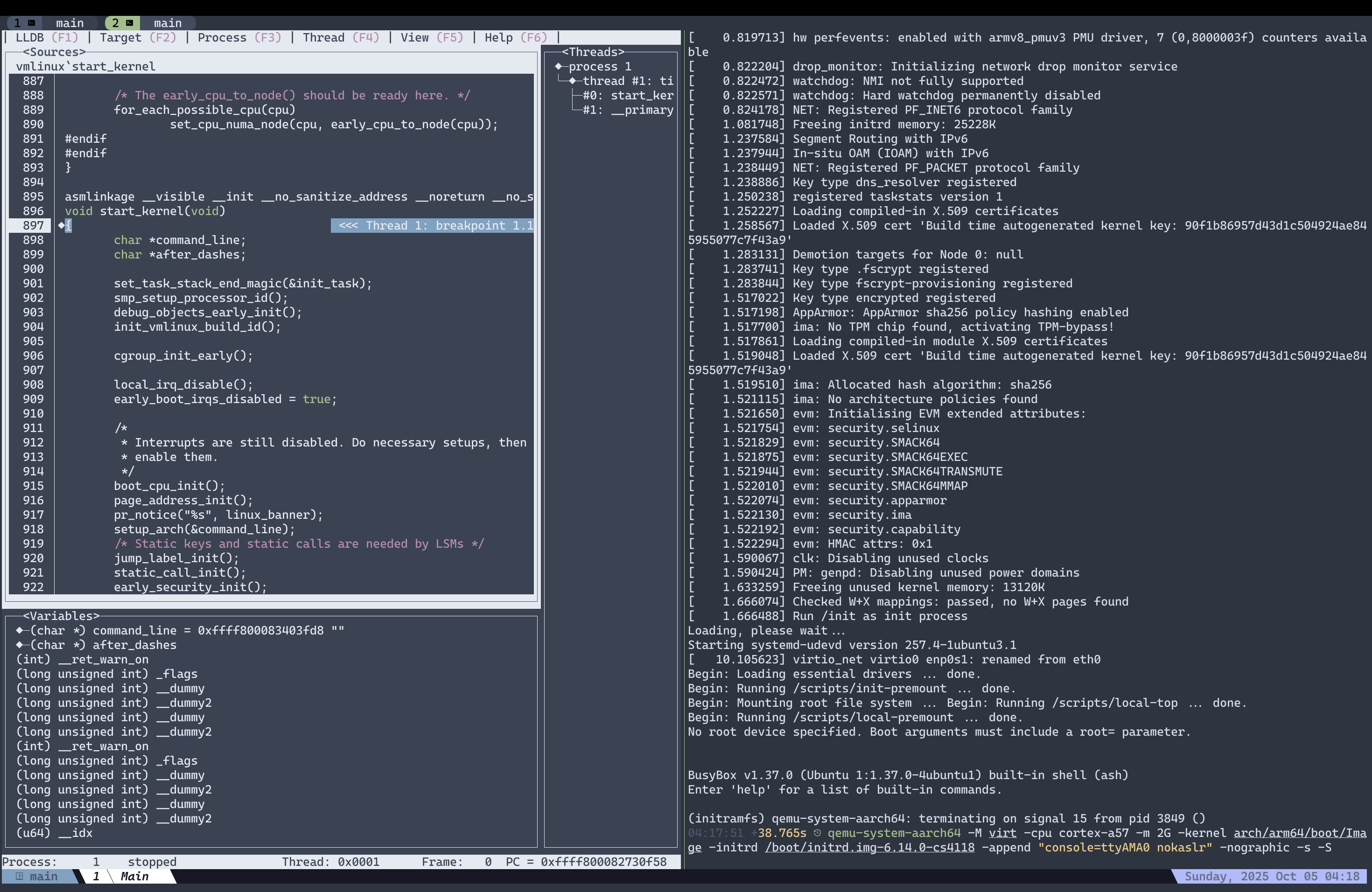The height and width of the screenshot is (892, 1372).
Task: Open the Process (F3) menu
Action: pyautogui.click(x=238, y=37)
